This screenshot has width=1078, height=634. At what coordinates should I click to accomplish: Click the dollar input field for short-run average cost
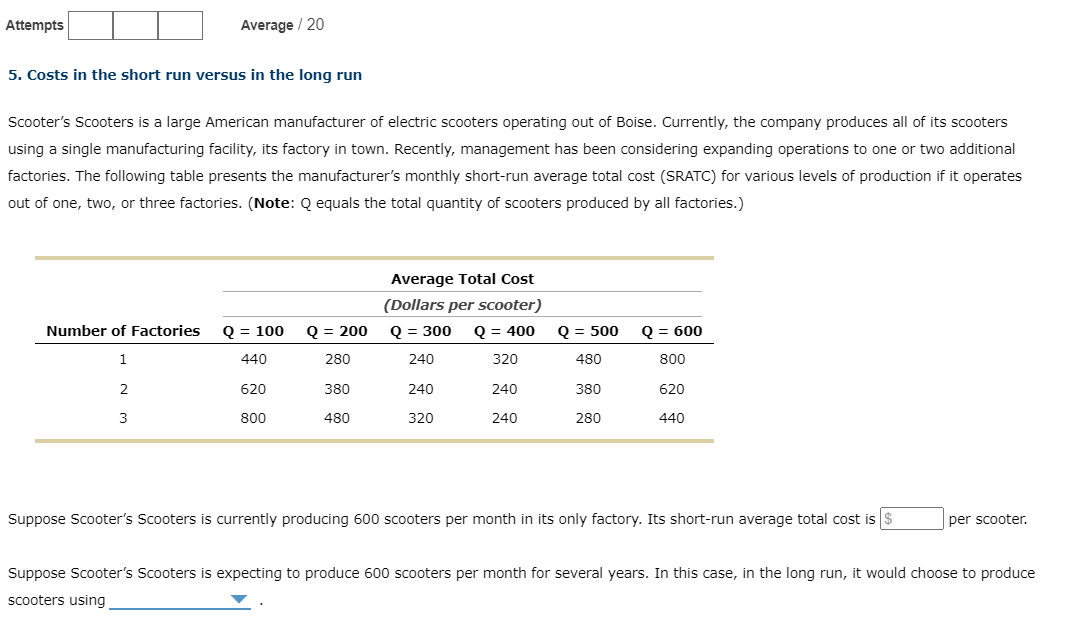[913, 518]
